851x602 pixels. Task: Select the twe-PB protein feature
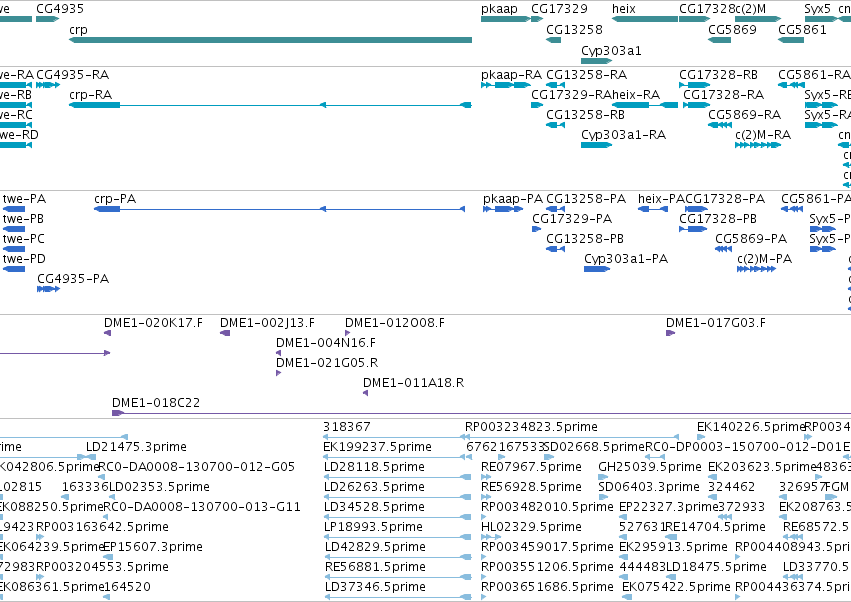[x=14, y=229]
